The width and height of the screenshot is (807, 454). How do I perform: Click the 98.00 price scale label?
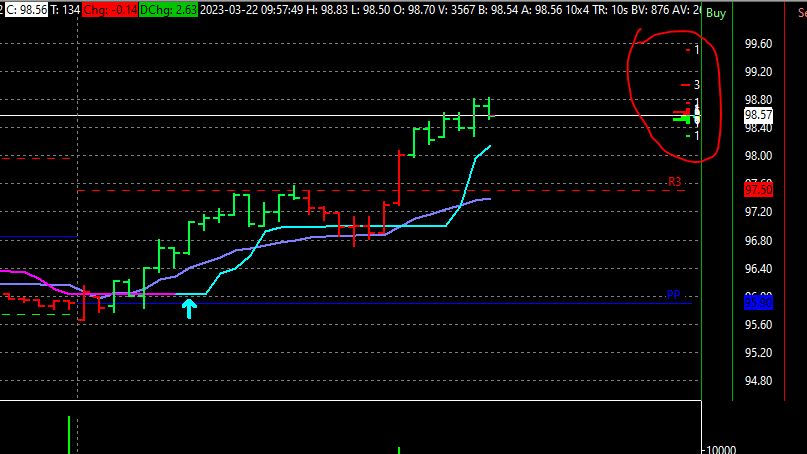pyautogui.click(x=759, y=156)
